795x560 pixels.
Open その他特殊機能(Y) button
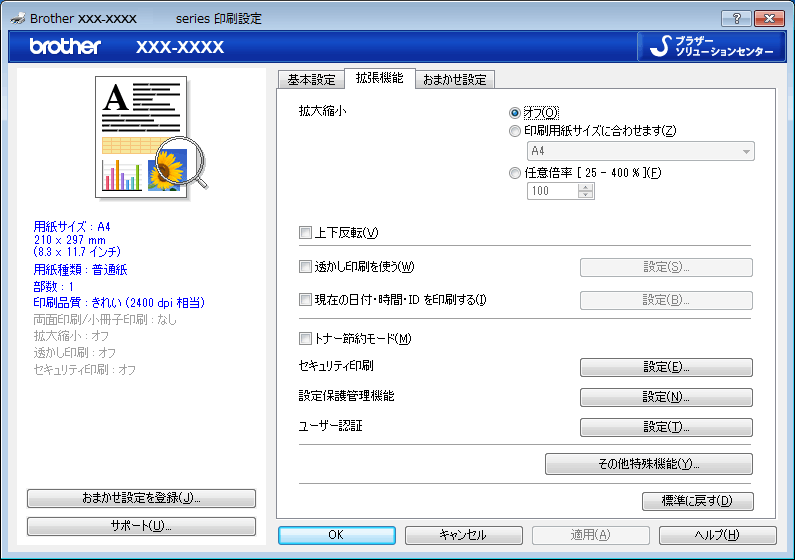[649, 464]
